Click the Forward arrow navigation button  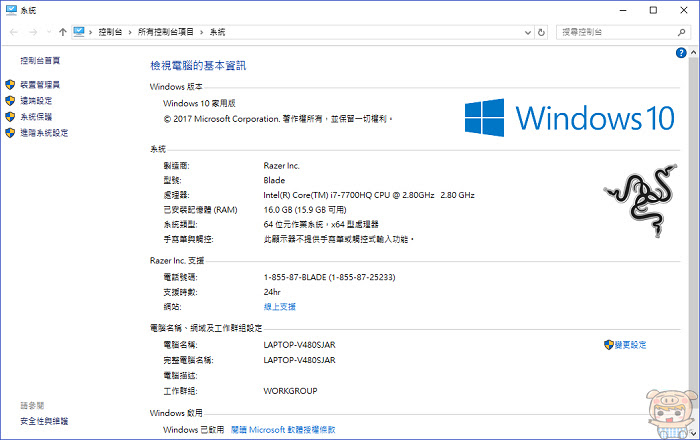pyautogui.click(x=33, y=32)
